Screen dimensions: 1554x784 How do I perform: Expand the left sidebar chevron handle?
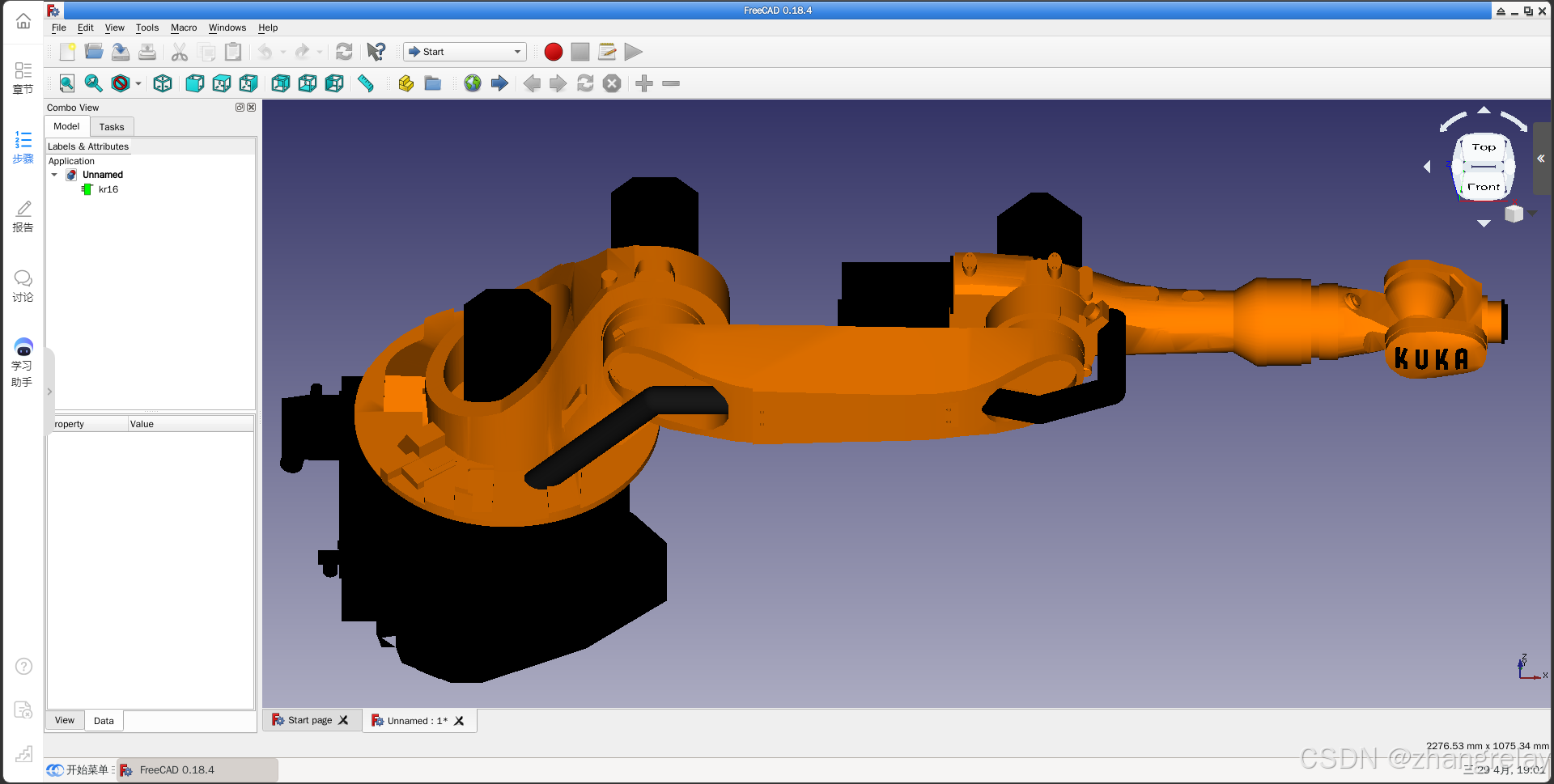49,392
